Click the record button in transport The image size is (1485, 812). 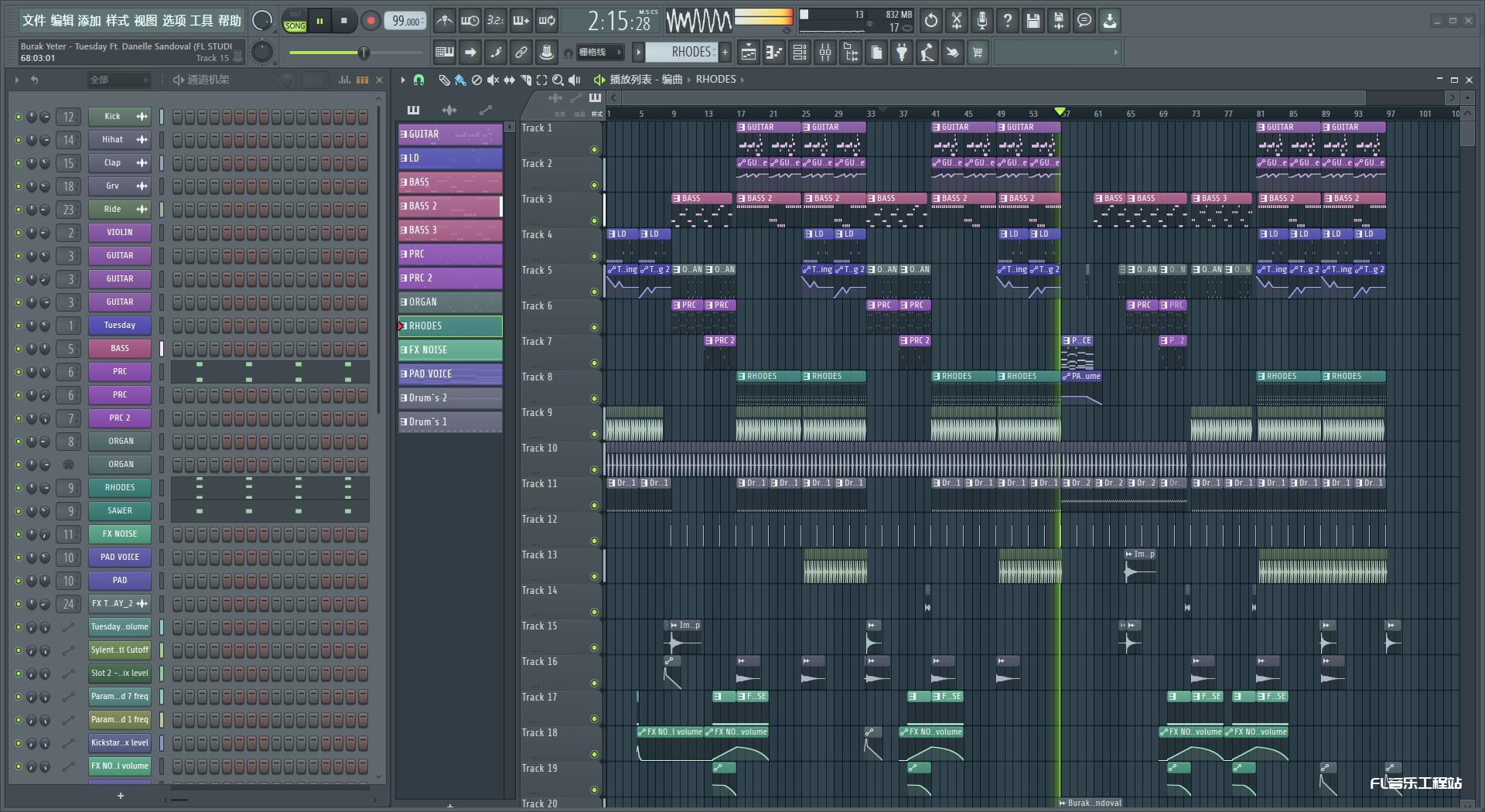(370, 21)
